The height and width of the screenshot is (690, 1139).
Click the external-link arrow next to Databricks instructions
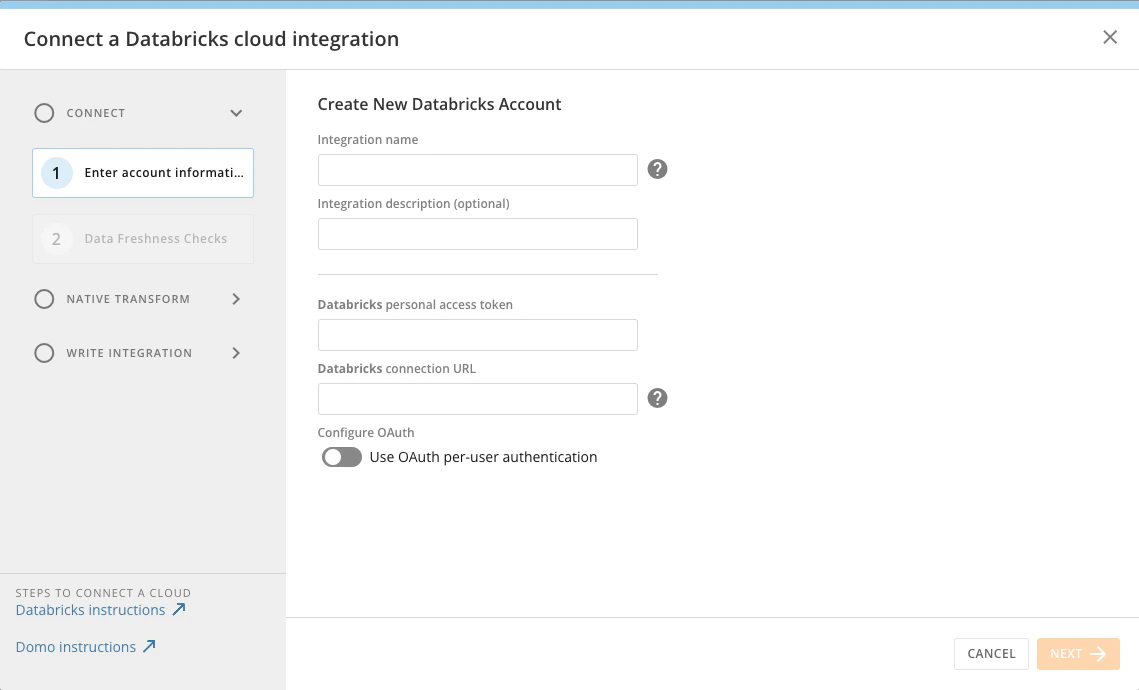point(179,609)
